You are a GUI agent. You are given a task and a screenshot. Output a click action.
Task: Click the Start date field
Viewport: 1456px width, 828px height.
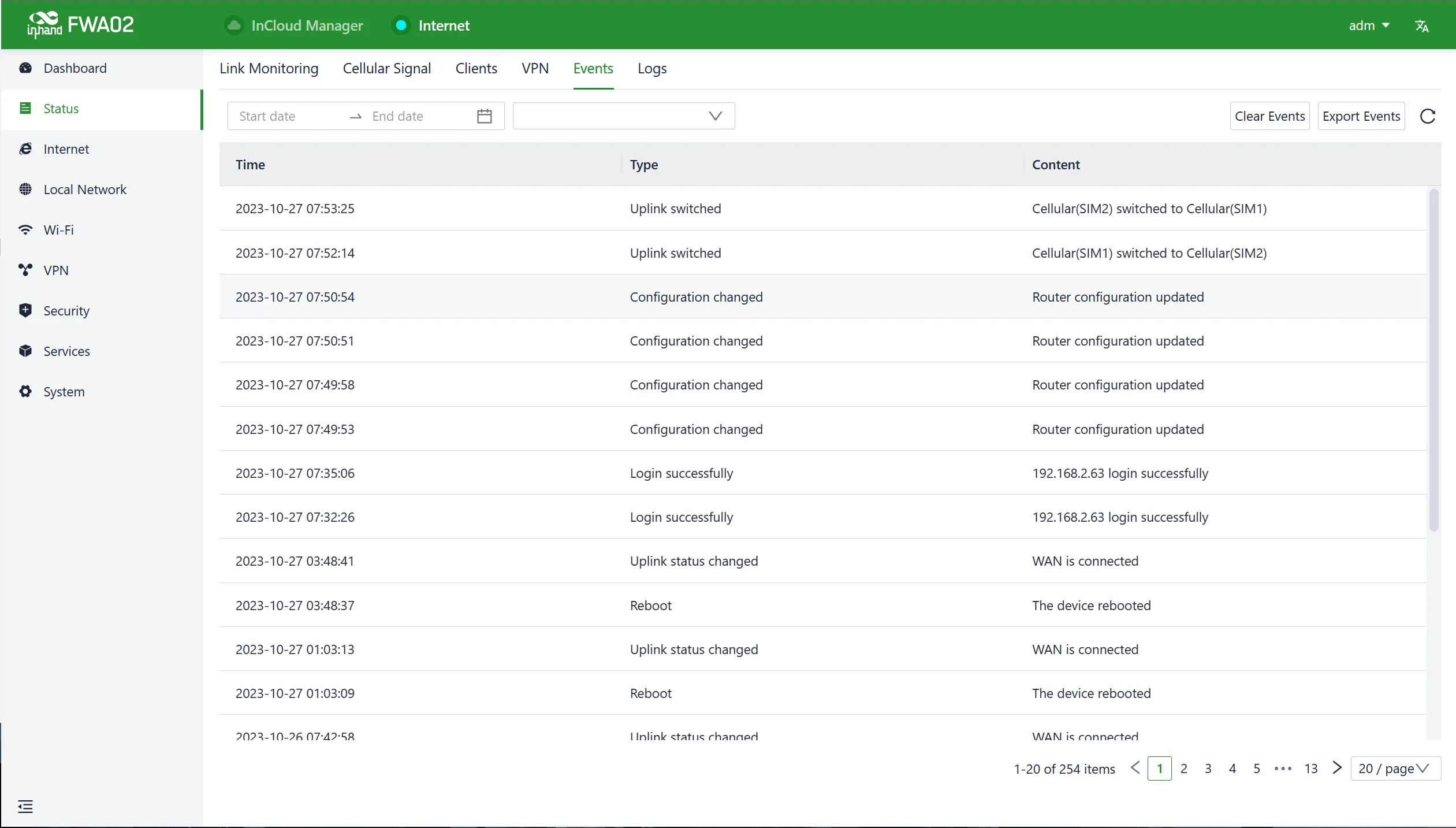pos(289,116)
